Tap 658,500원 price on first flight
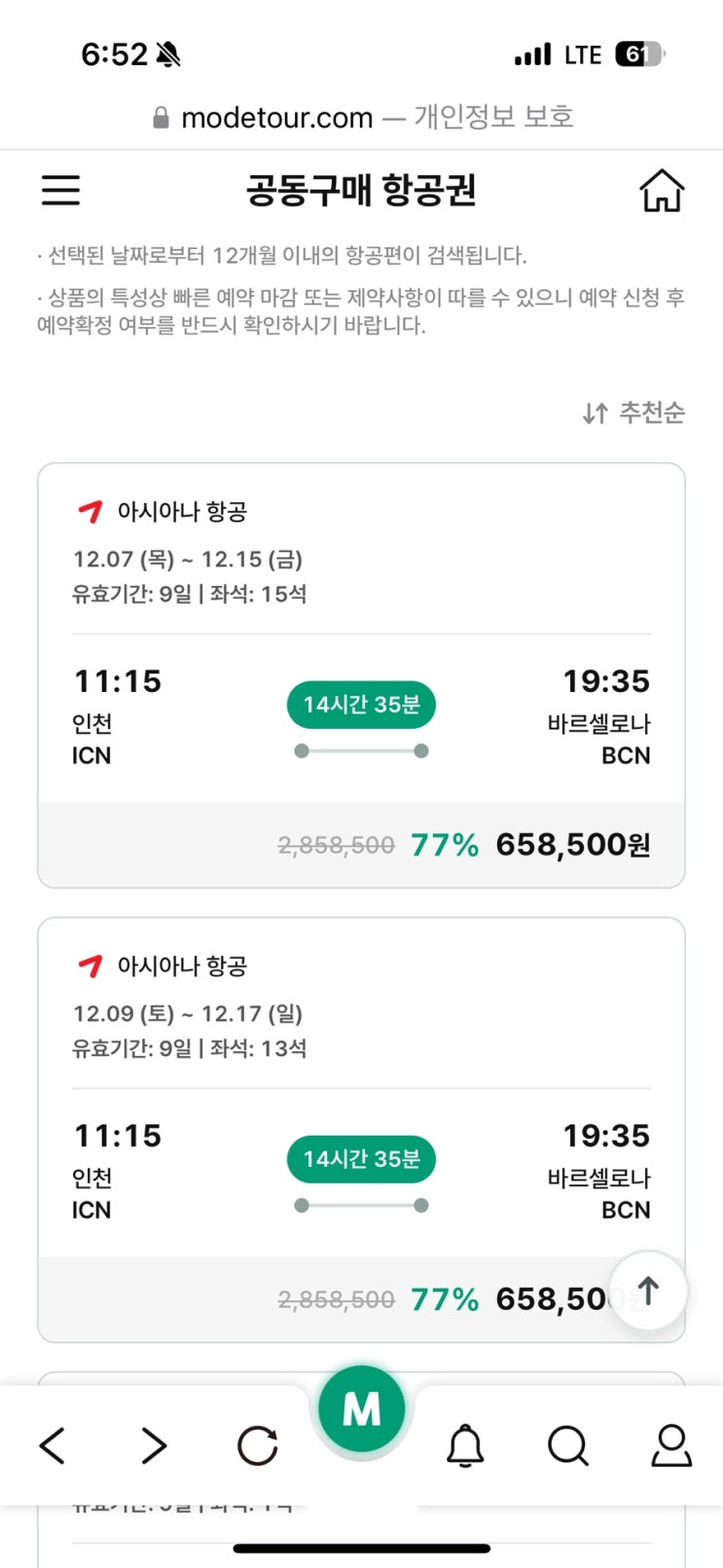 click(572, 845)
